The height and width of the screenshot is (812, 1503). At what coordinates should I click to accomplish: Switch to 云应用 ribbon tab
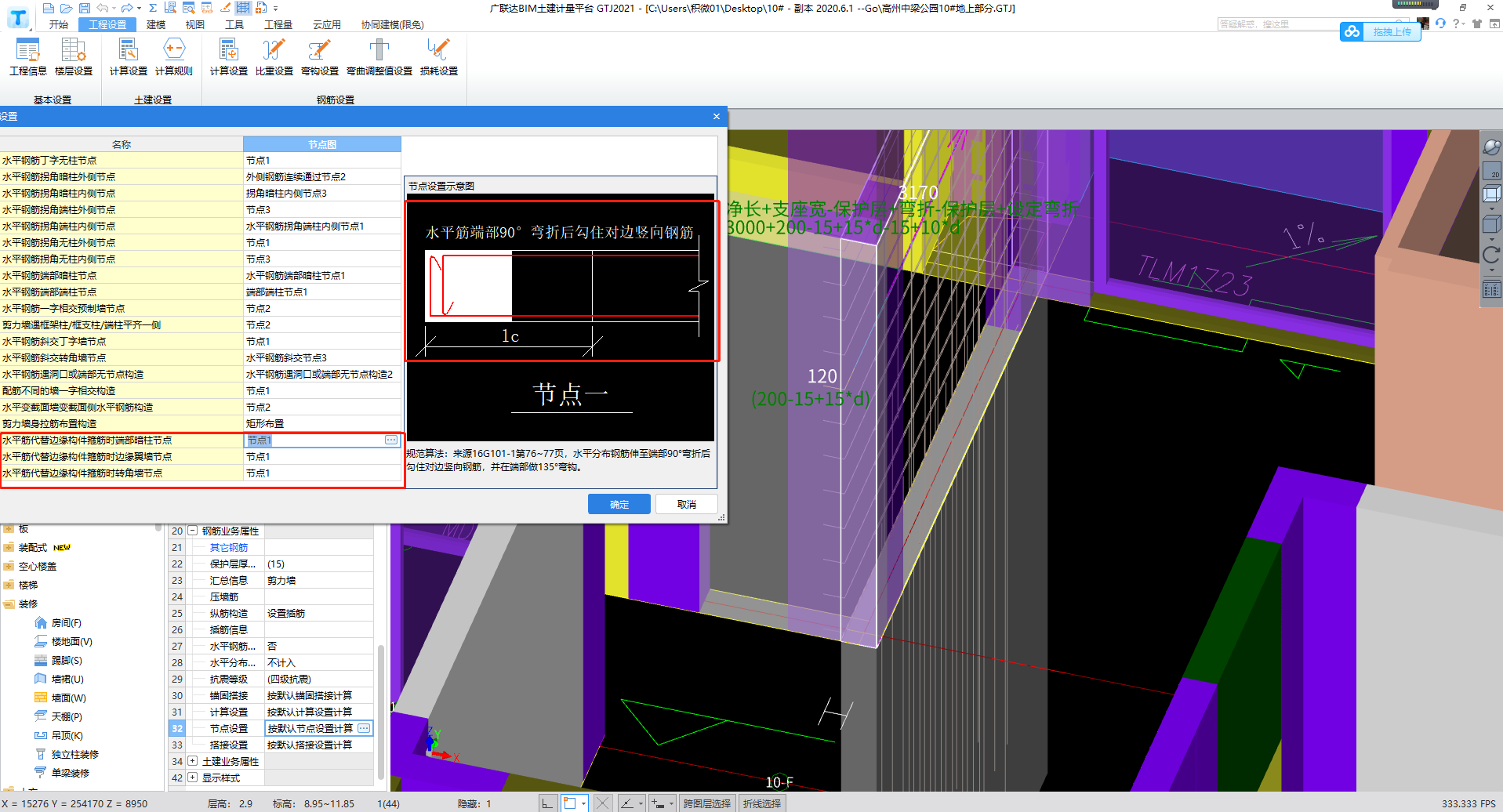click(327, 24)
